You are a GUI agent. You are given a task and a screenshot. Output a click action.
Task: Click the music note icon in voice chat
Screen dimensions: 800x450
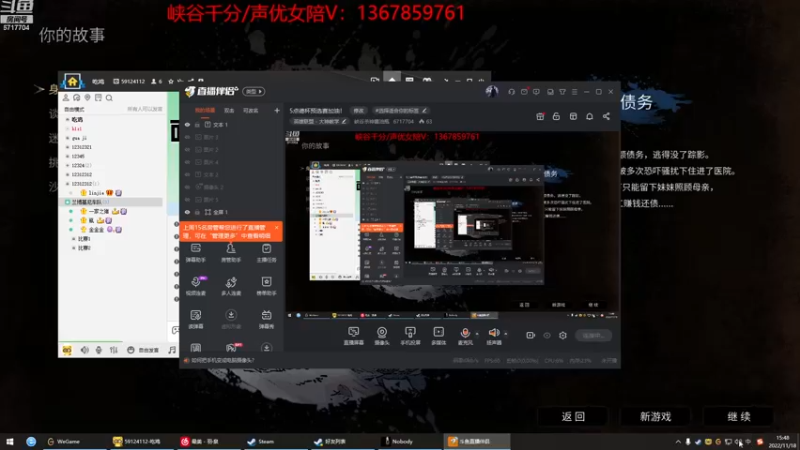click(172, 350)
